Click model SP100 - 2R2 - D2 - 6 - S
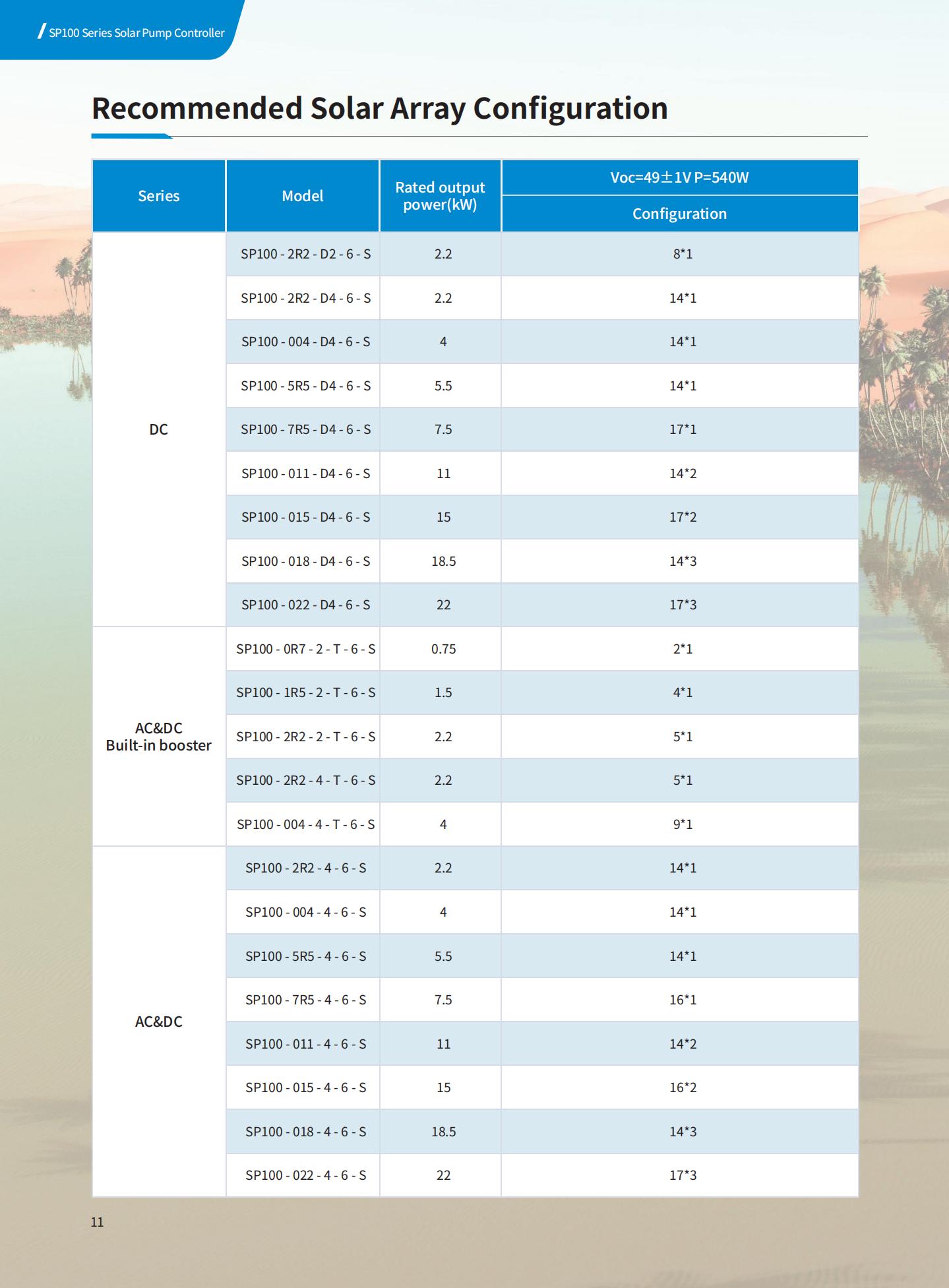949x1288 pixels. [x=305, y=254]
